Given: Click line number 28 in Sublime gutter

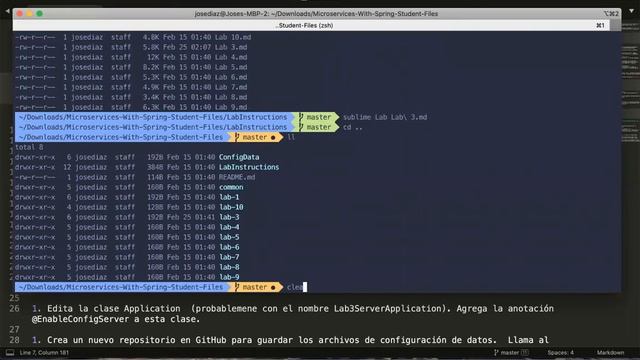Looking at the screenshot, I should click(x=14, y=340).
